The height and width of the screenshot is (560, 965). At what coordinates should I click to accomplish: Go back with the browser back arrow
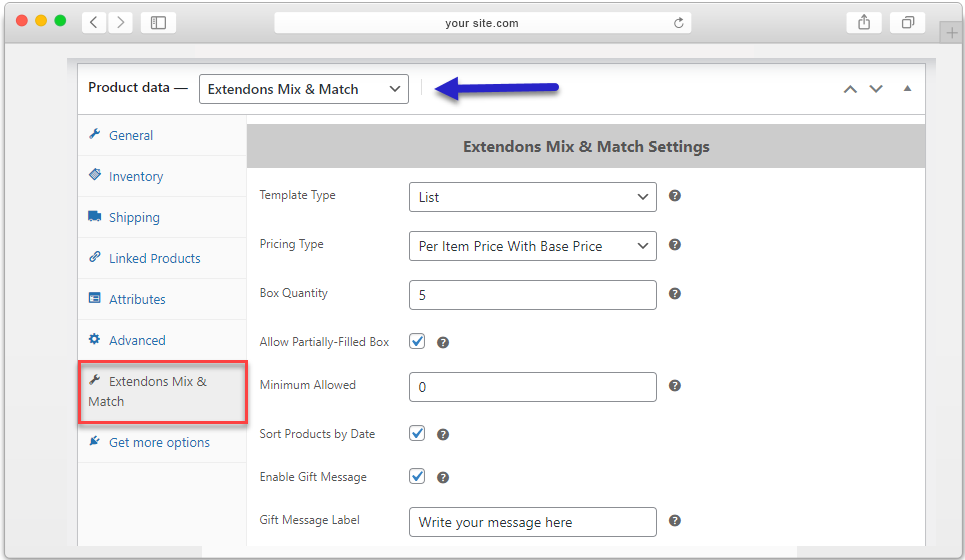[94, 23]
